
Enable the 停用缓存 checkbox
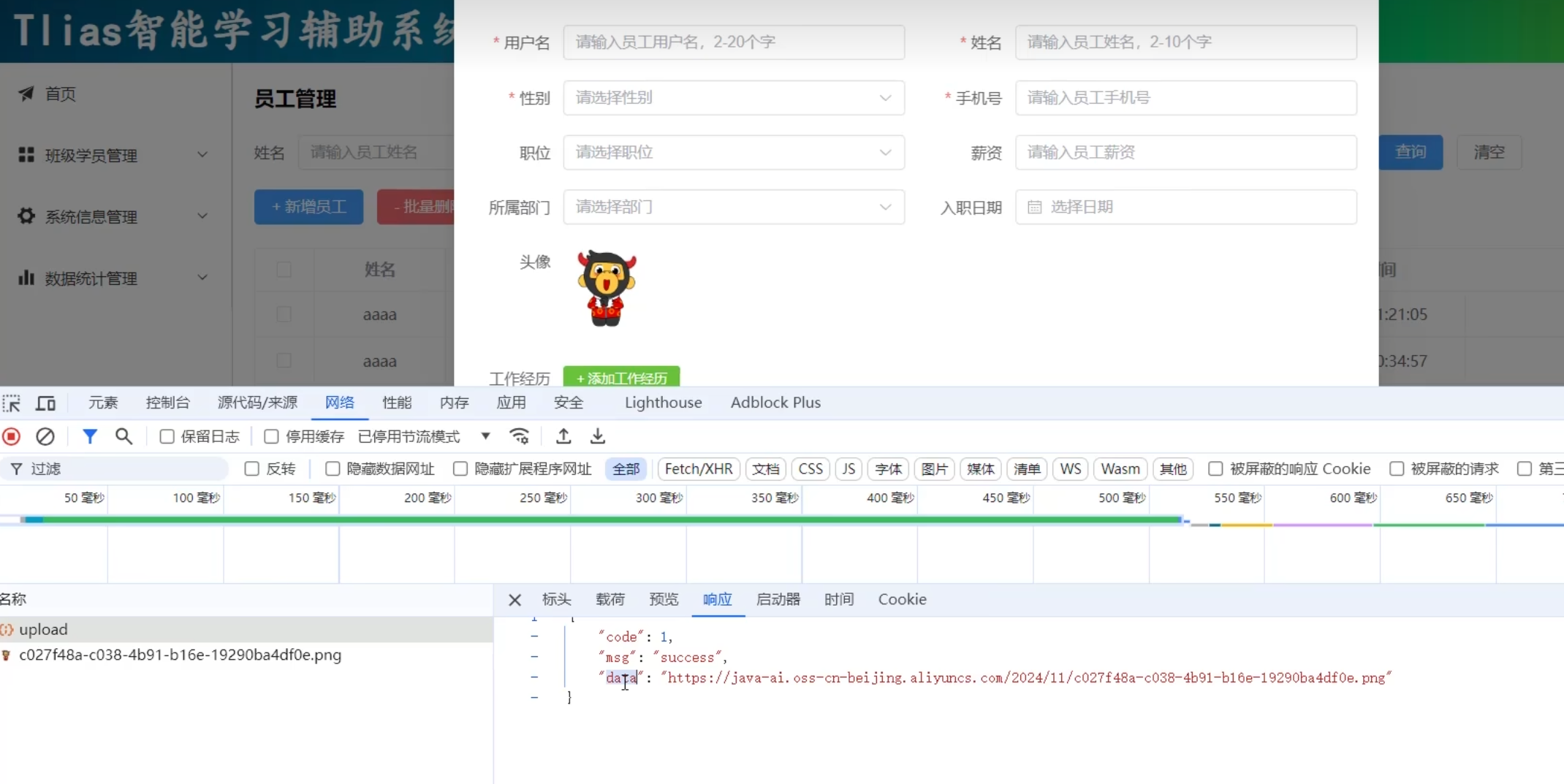click(x=271, y=437)
